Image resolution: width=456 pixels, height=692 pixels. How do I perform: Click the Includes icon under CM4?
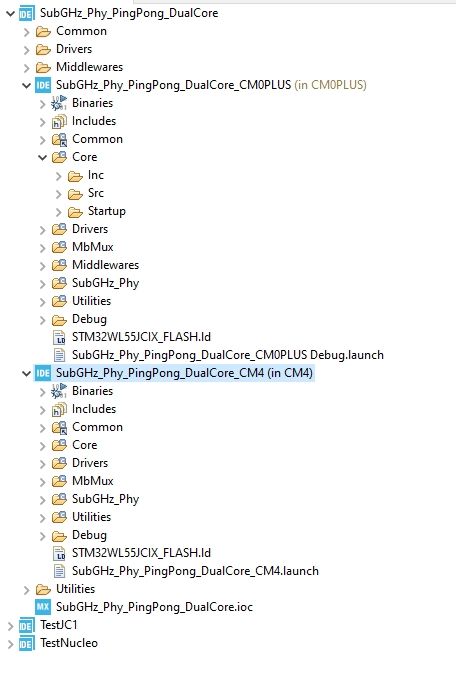(59, 410)
